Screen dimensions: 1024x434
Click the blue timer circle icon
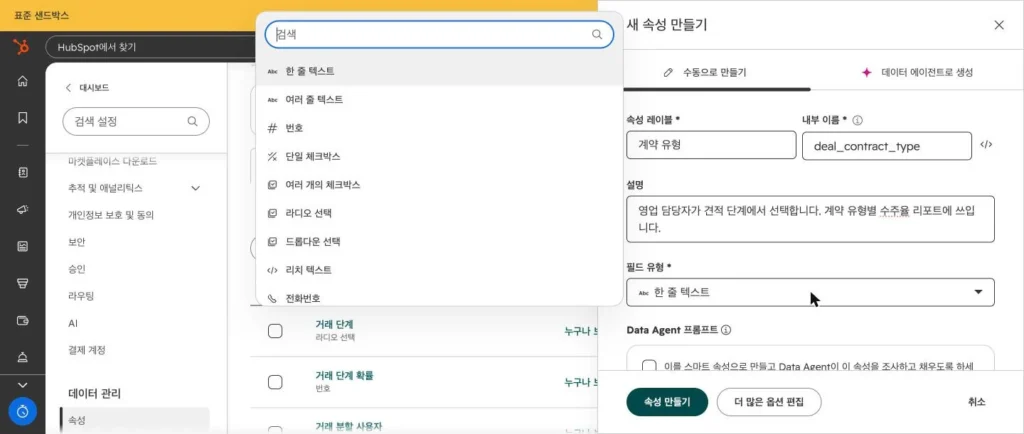tap(22, 411)
